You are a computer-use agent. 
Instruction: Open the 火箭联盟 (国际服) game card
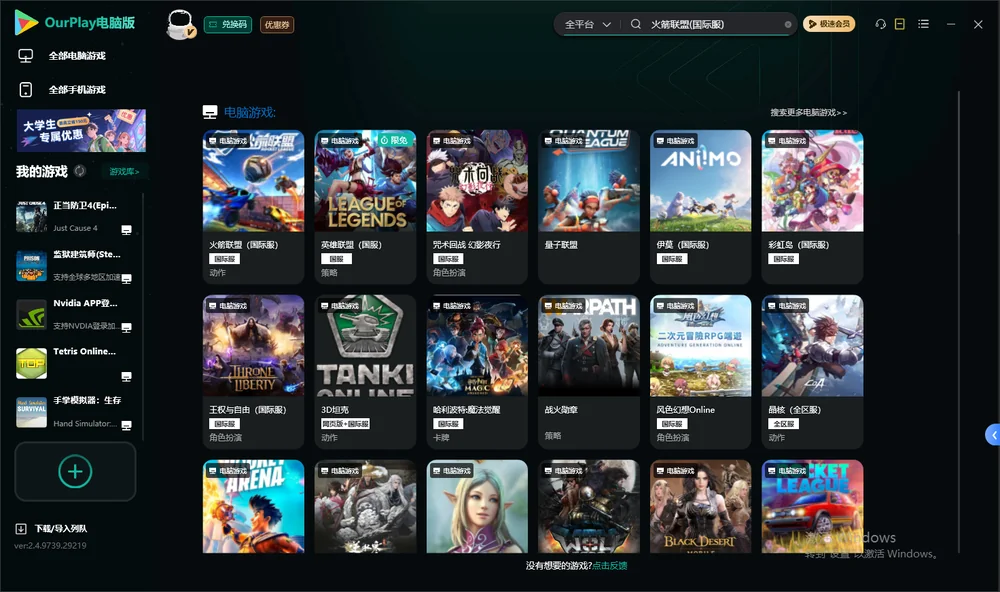253,207
